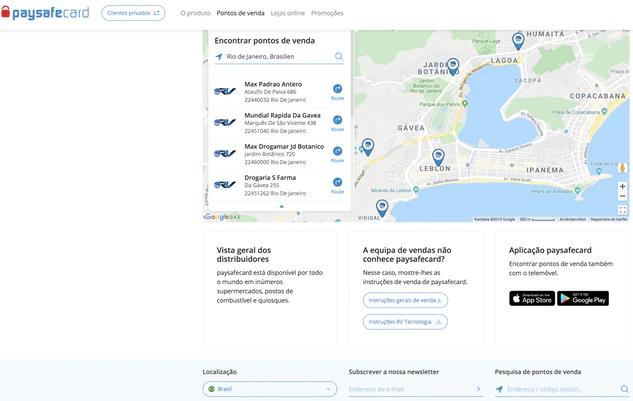633x401 pixels.
Task: Click the footer location arrow icon
Action: pyautogui.click(x=499, y=389)
